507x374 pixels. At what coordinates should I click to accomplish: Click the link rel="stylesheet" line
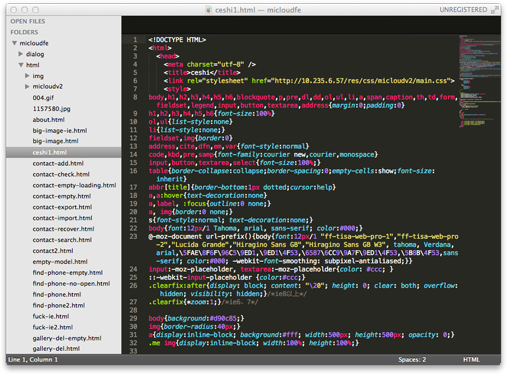point(309,81)
